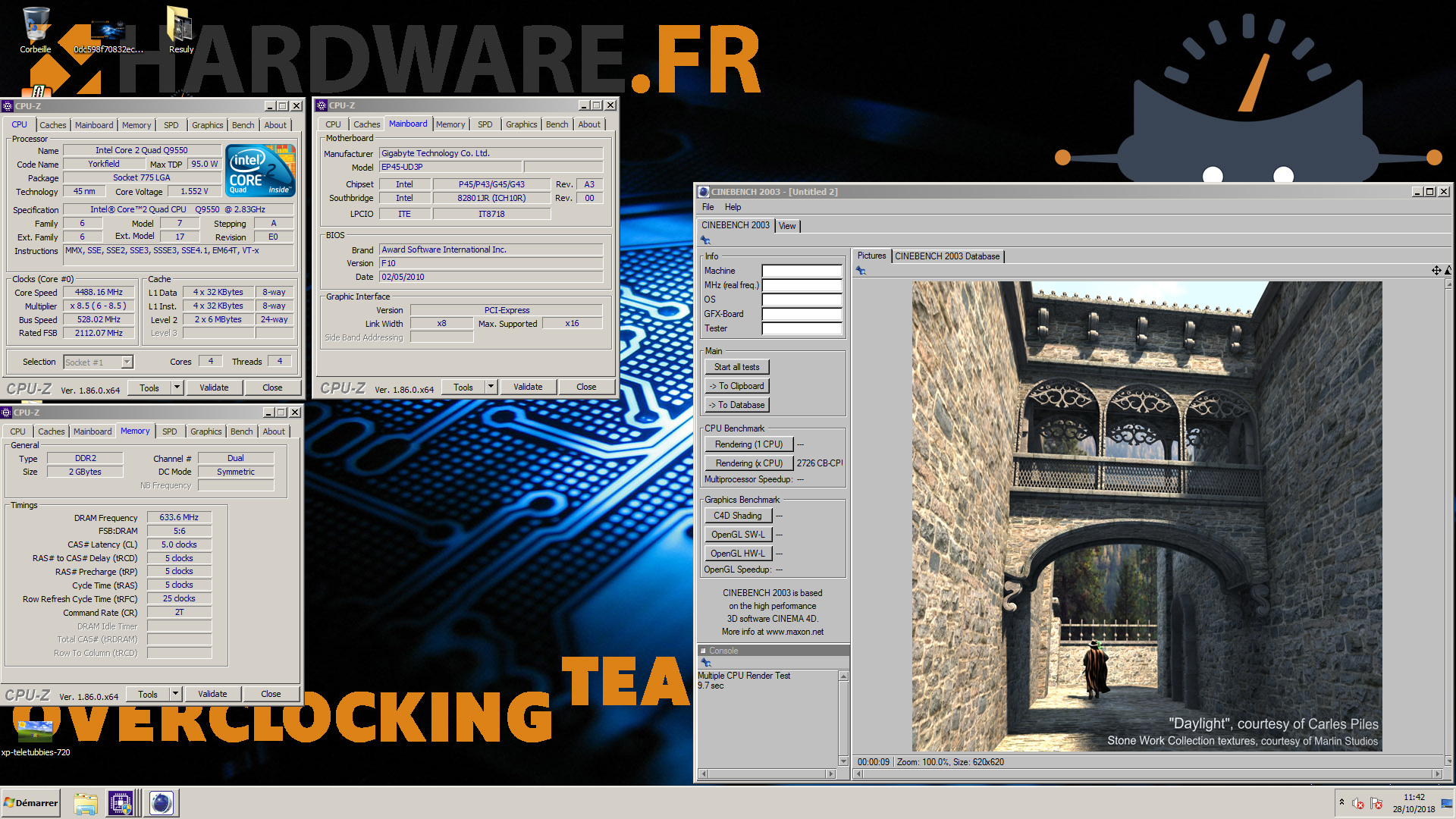Open the 0dc598f70832ec desktop shortcut
This screenshot has width=1456, height=819.
108,36
